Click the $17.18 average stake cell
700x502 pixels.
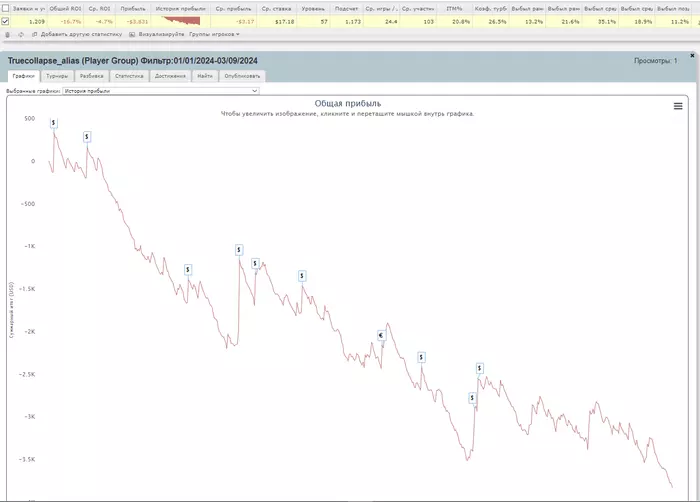(x=276, y=21)
